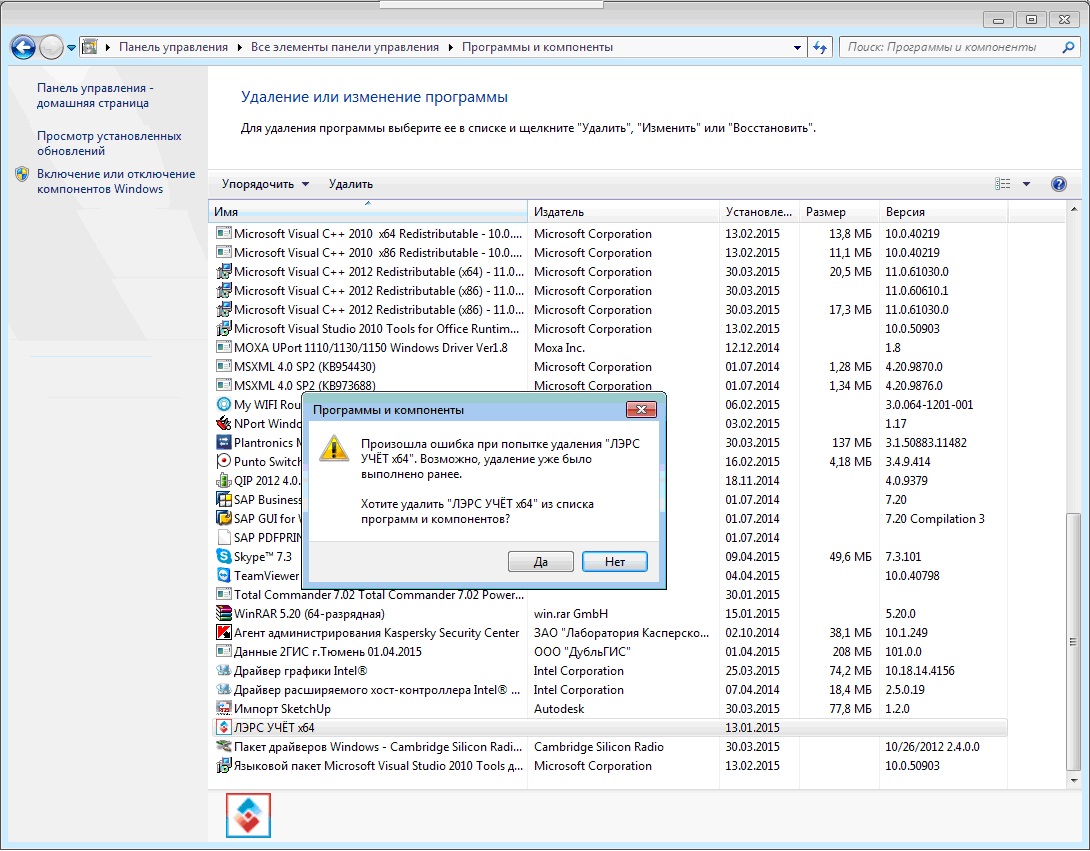1090x851 pixels.
Task: Open Включение или отключение компонентов Windows link
Action: 116,181
